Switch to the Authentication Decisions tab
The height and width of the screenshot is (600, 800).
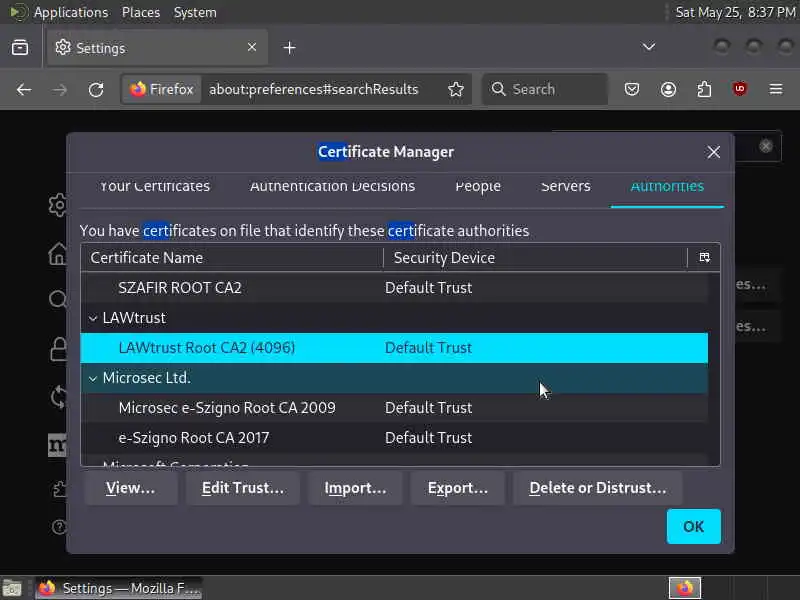[x=332, y=186]
